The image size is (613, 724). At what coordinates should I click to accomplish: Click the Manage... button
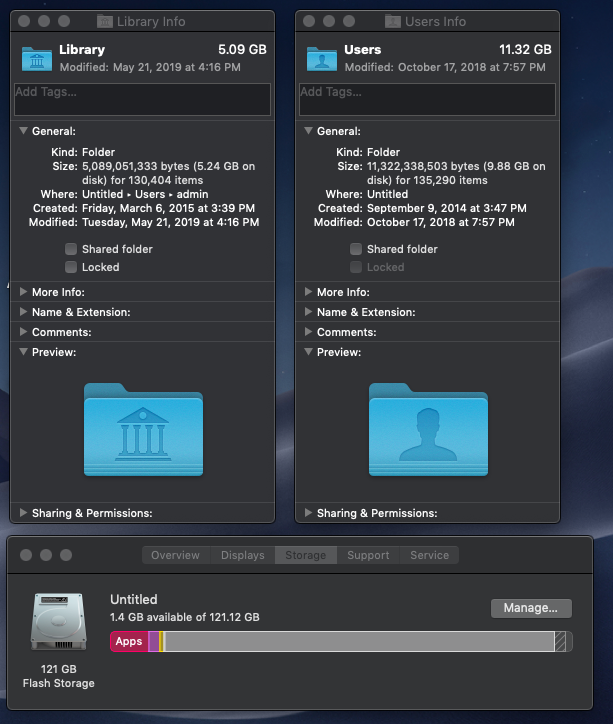point(531,608)
